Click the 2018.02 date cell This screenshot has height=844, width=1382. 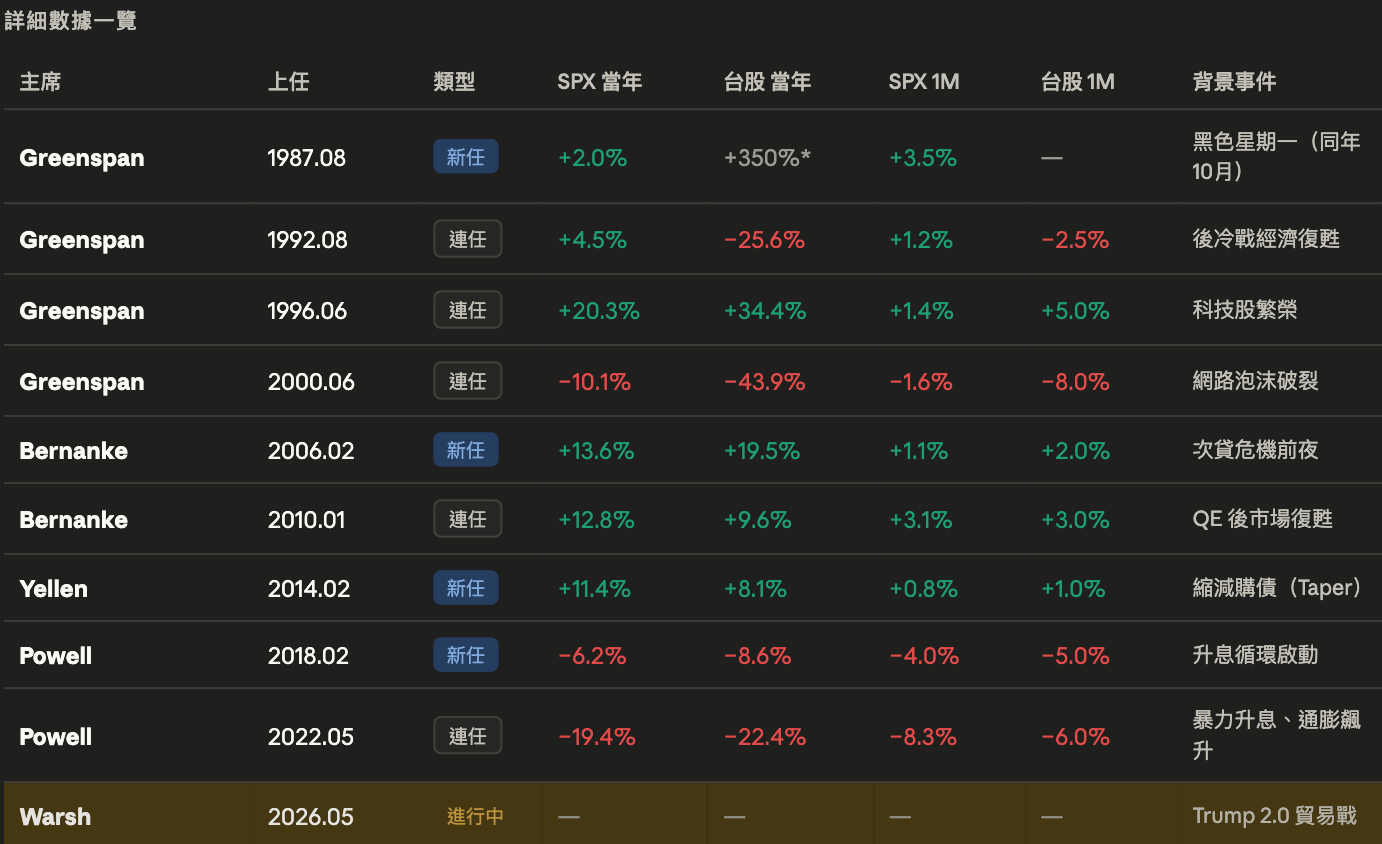[x=308, y=656]
